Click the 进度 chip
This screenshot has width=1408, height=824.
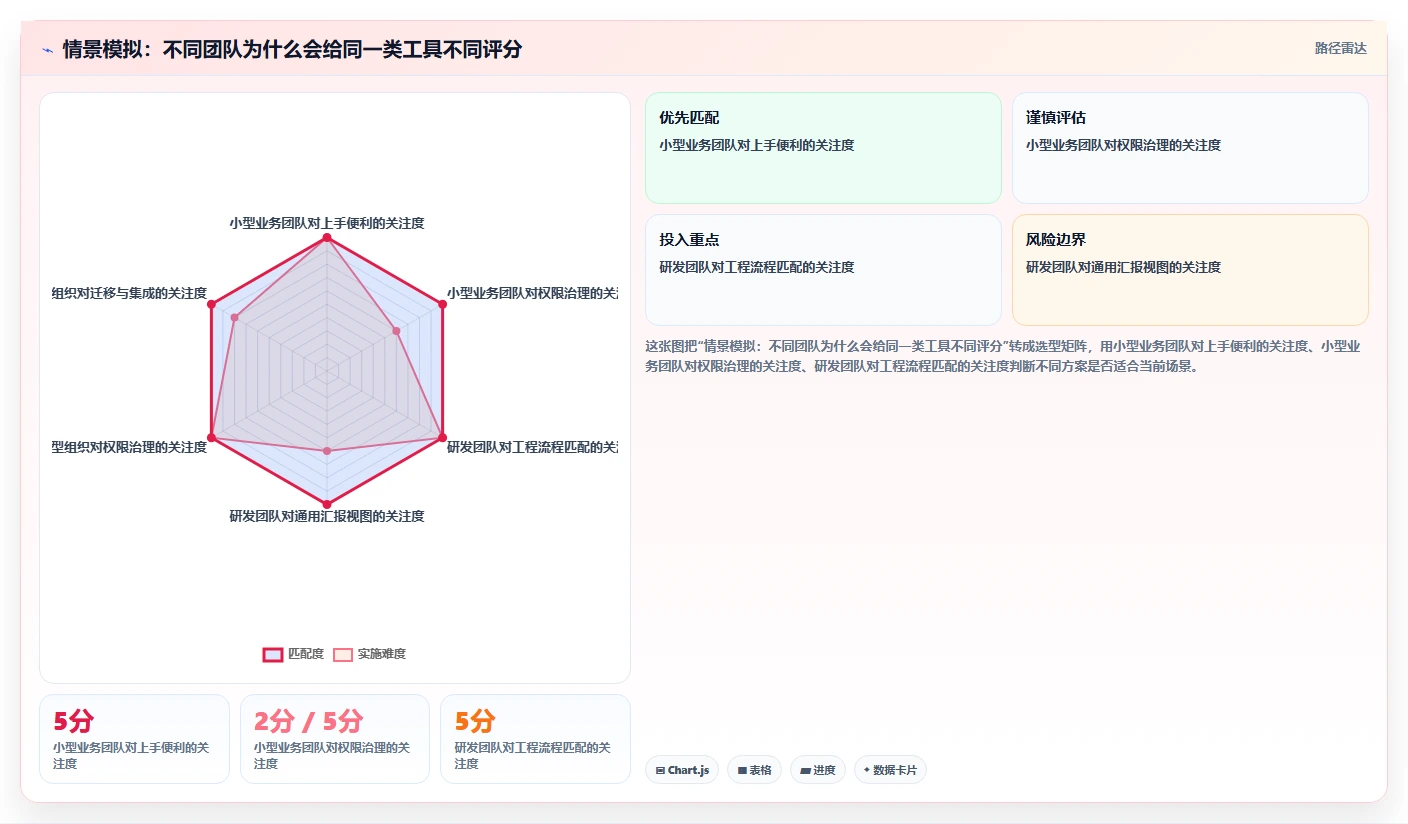pyautogui.click(x=817, y=770)
